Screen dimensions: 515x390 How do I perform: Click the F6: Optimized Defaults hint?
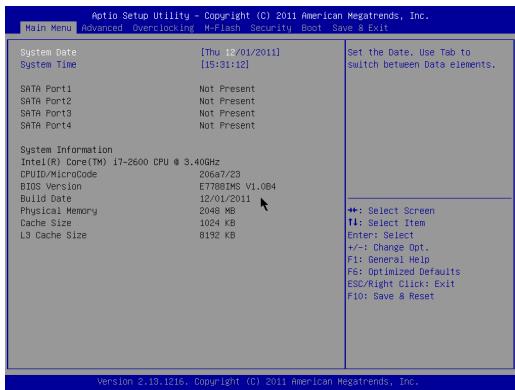point(404,272)
